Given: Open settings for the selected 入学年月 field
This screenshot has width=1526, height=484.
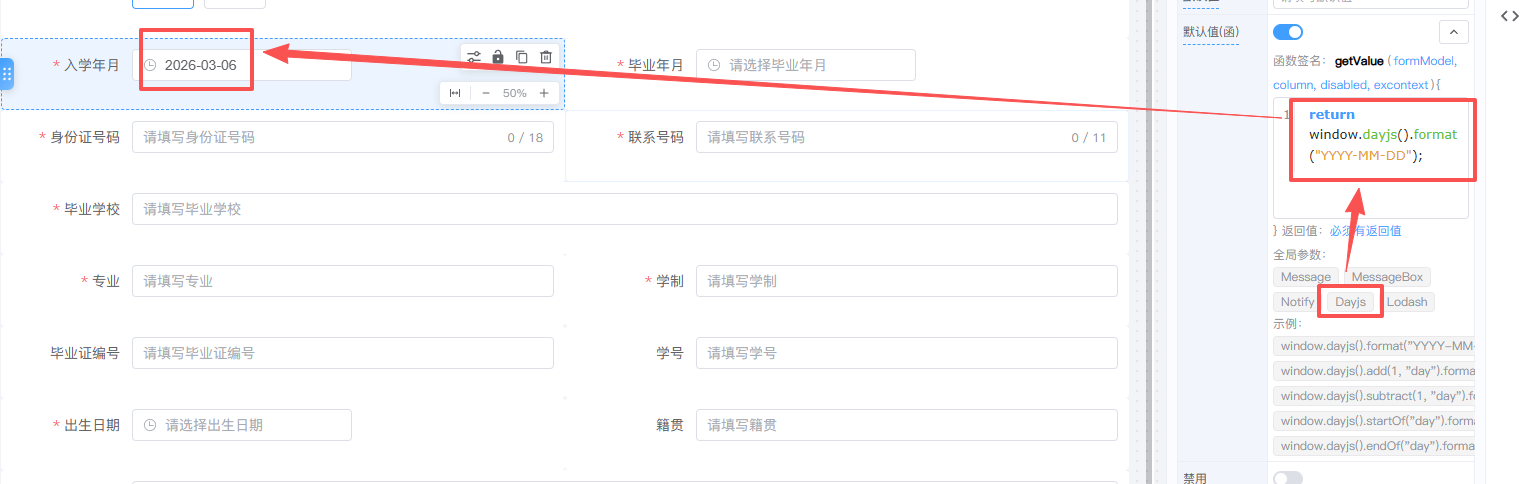Looking at the screenshot, I should [474, 57].
